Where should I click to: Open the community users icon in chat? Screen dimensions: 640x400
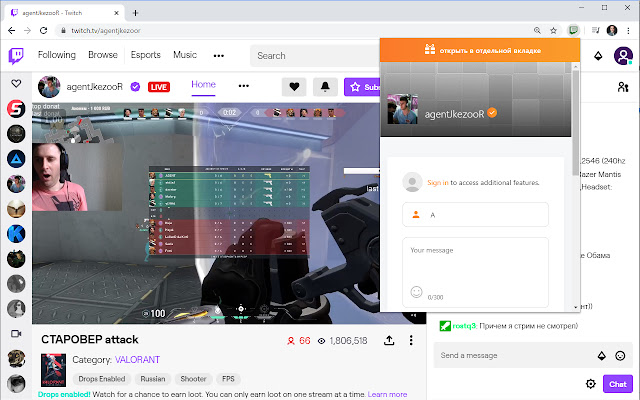pyautogui.click(x=623, y=87)
